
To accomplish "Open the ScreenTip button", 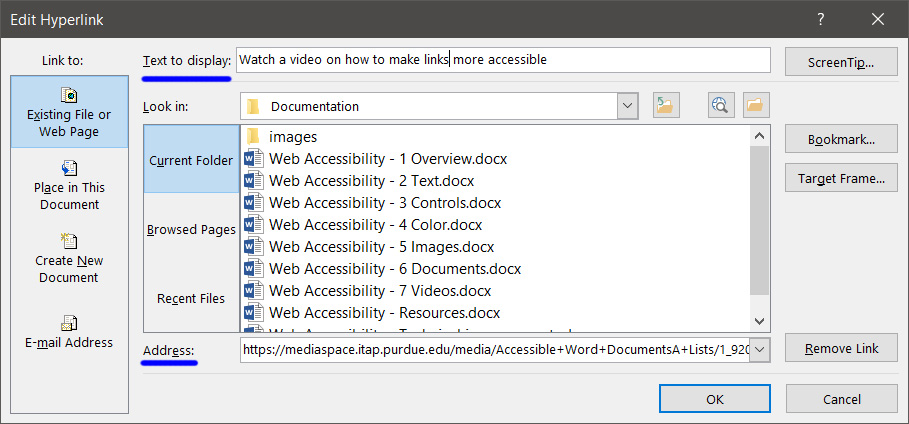I will (841, 62).
